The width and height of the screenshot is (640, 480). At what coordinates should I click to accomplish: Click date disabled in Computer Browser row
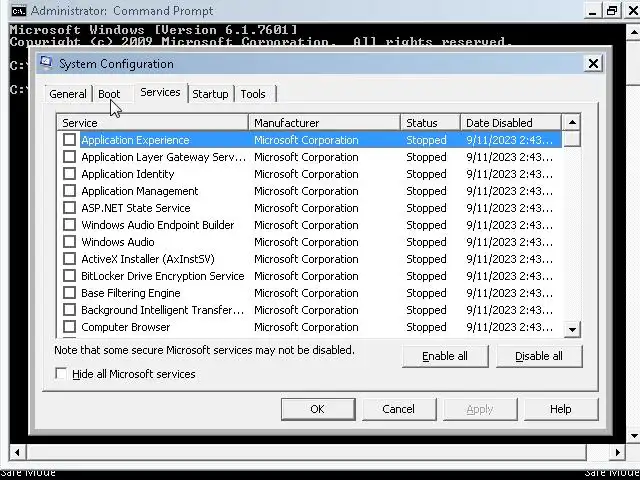coord(509,327)
